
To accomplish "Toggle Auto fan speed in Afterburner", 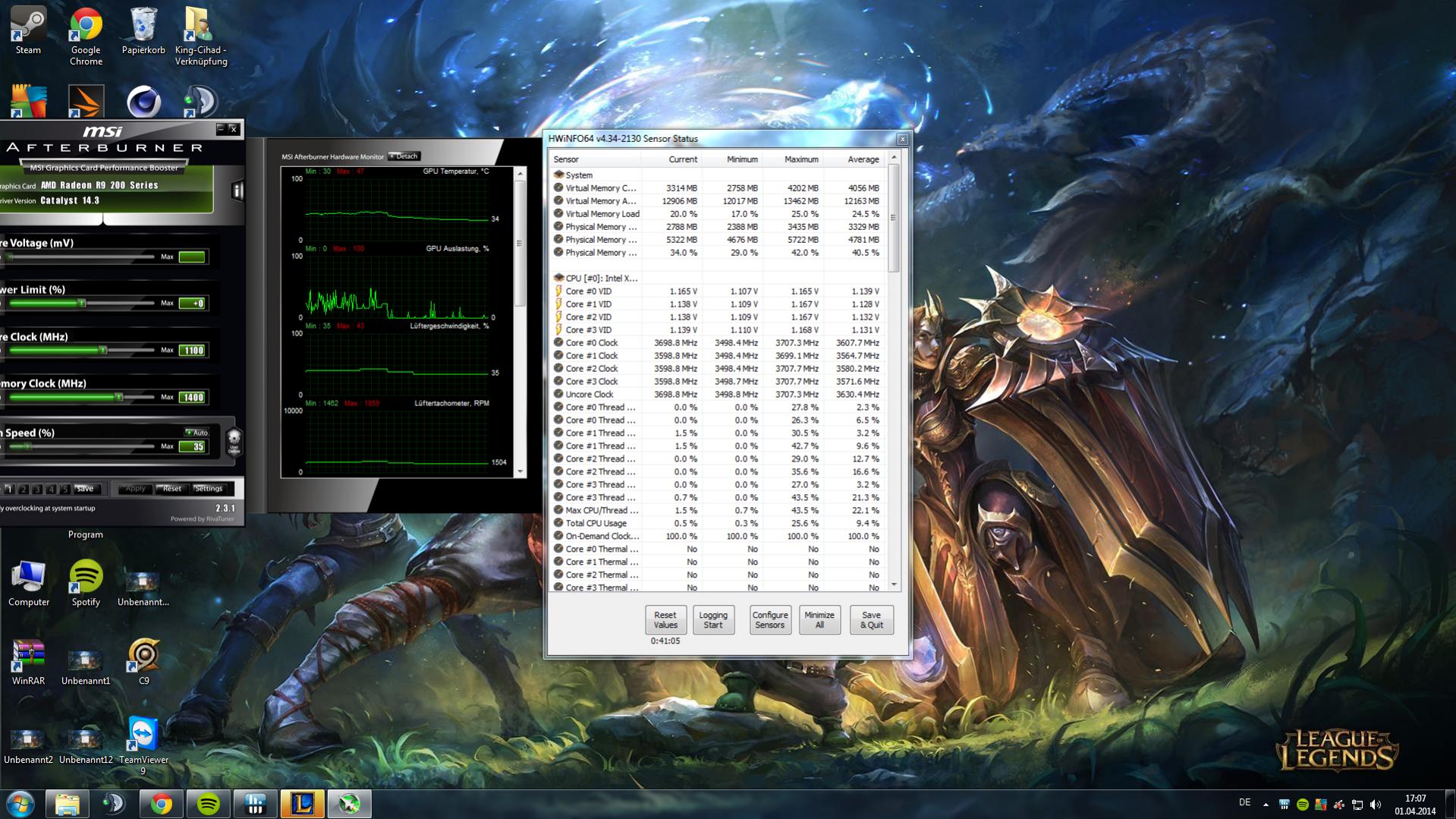I will coord(197,433).
